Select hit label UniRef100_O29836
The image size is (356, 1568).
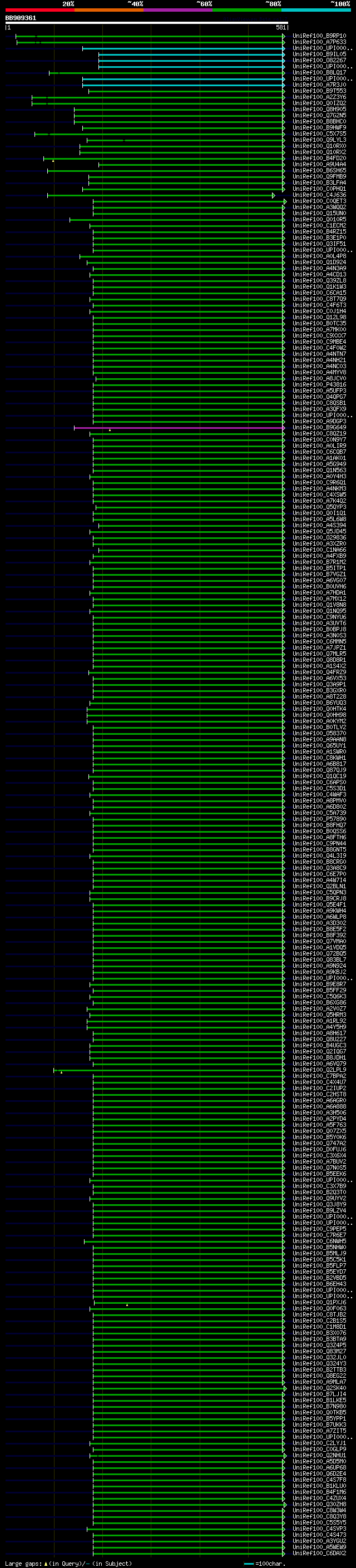319,537
